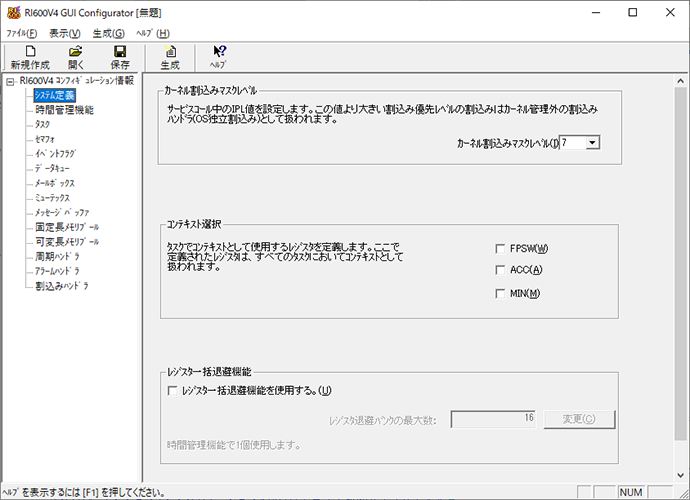This screenshot has height=500, width=690.
Task: Click the vertical scrollbar up arrow
Action: tap(680, 81)
